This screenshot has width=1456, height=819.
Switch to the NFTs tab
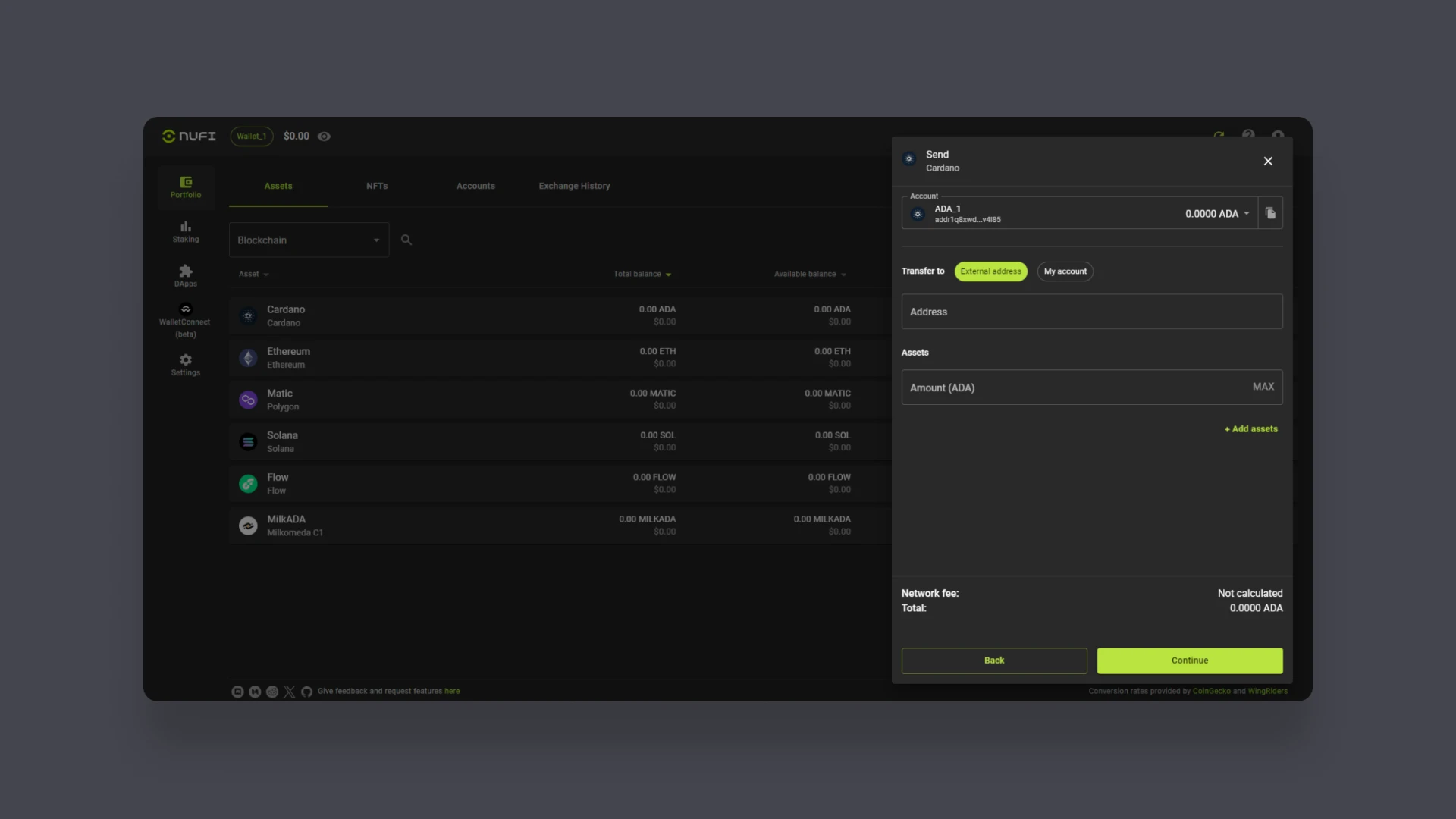(x=377, y=185)
